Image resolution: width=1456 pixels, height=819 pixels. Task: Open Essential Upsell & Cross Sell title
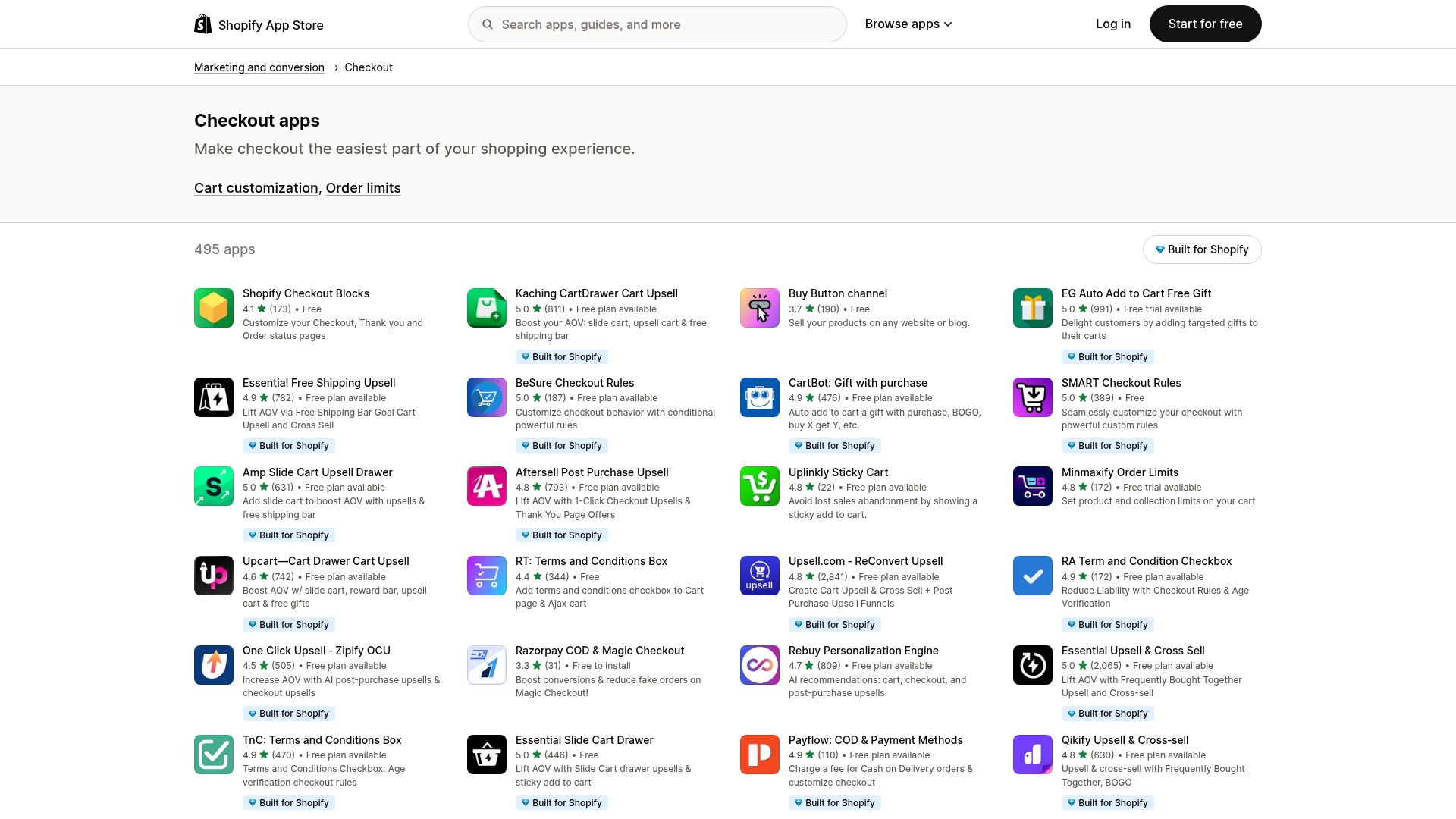(x=1133, y=651)
